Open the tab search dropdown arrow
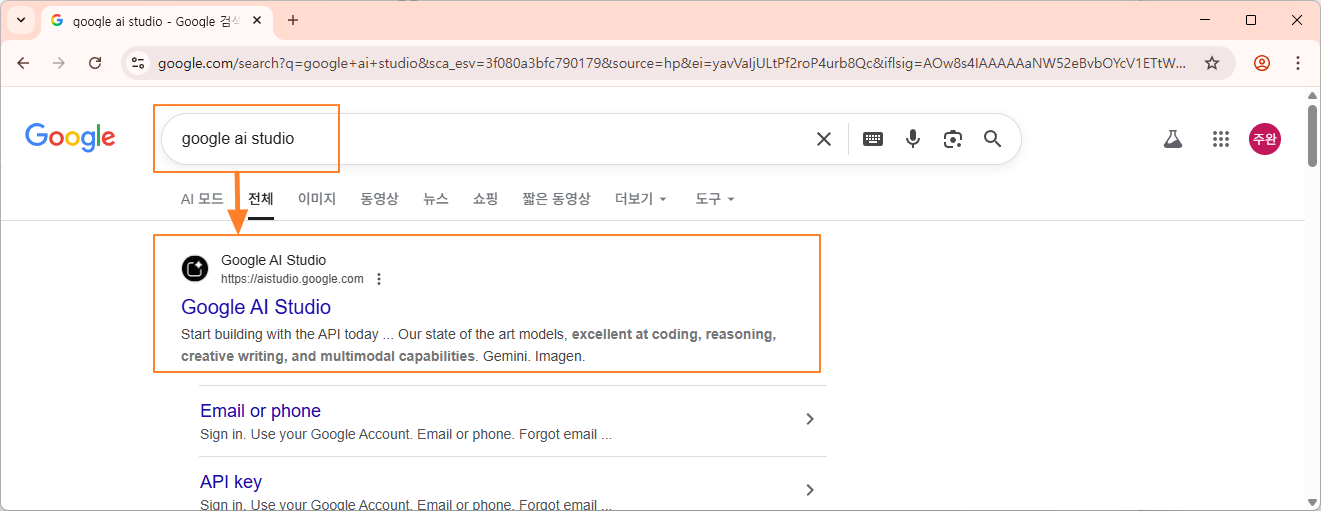The width and height of the screenshot is (1321, 511). click(21, 20)
